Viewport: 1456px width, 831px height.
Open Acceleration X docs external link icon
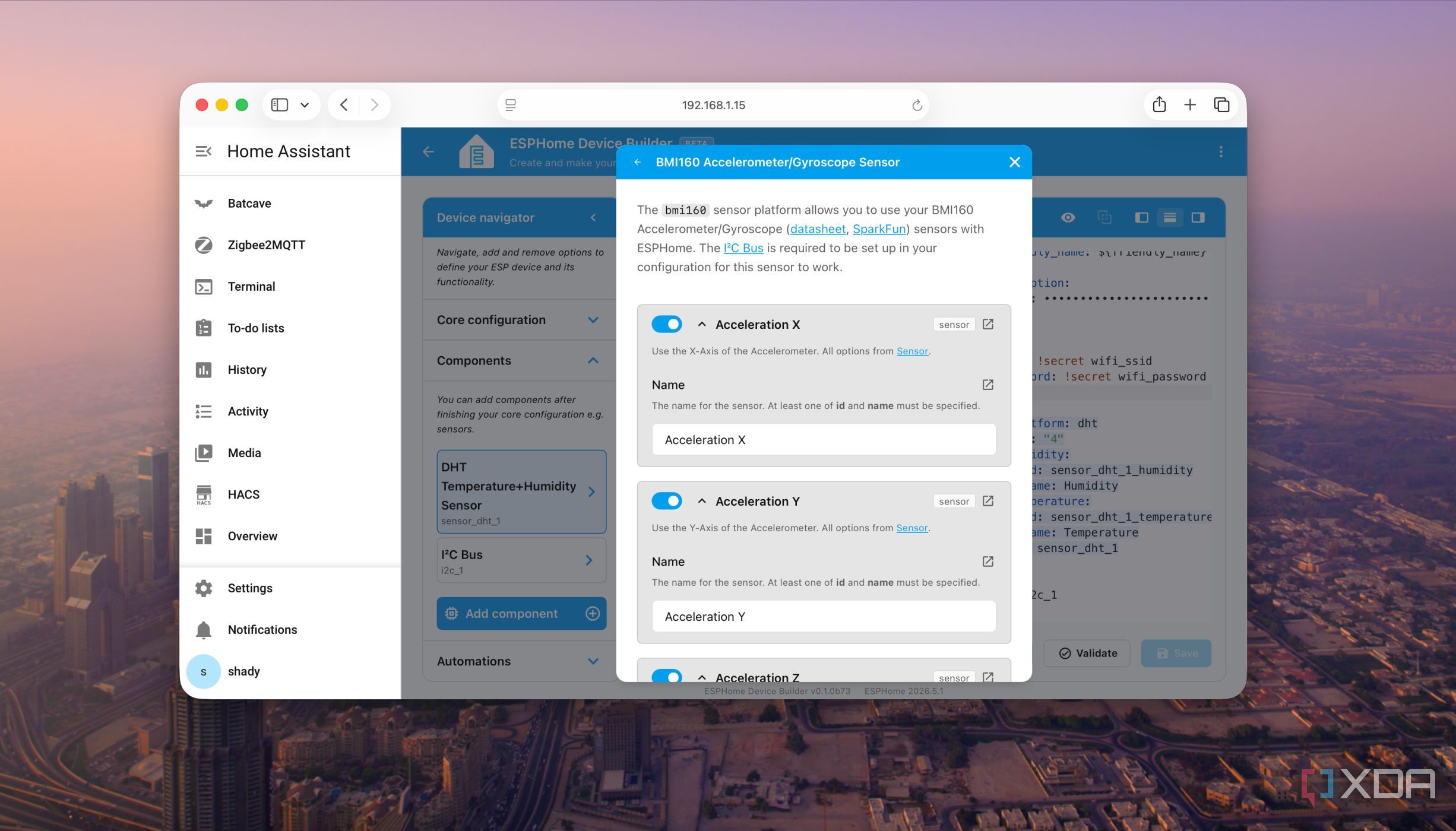coord(987,324)
